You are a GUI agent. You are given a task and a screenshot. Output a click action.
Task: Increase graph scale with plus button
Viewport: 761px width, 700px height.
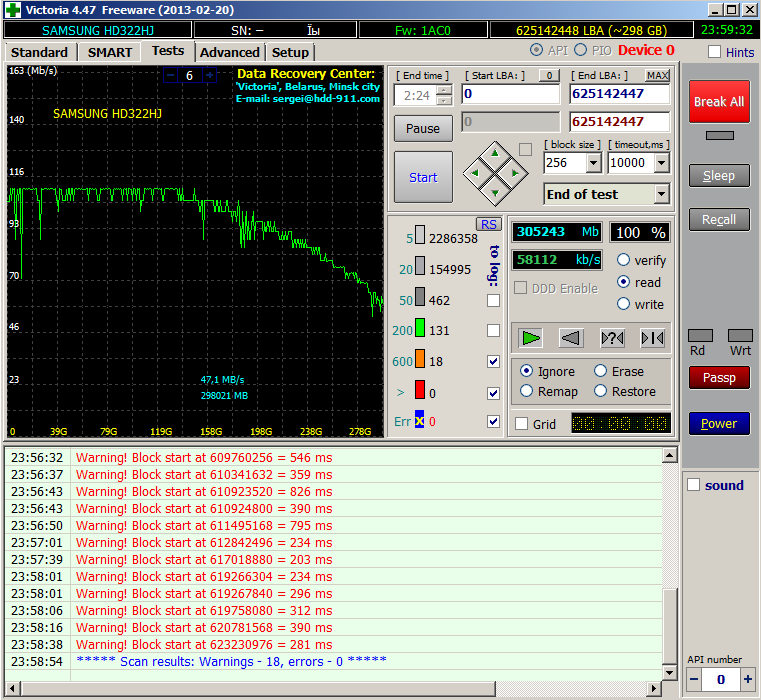[209, 75]
